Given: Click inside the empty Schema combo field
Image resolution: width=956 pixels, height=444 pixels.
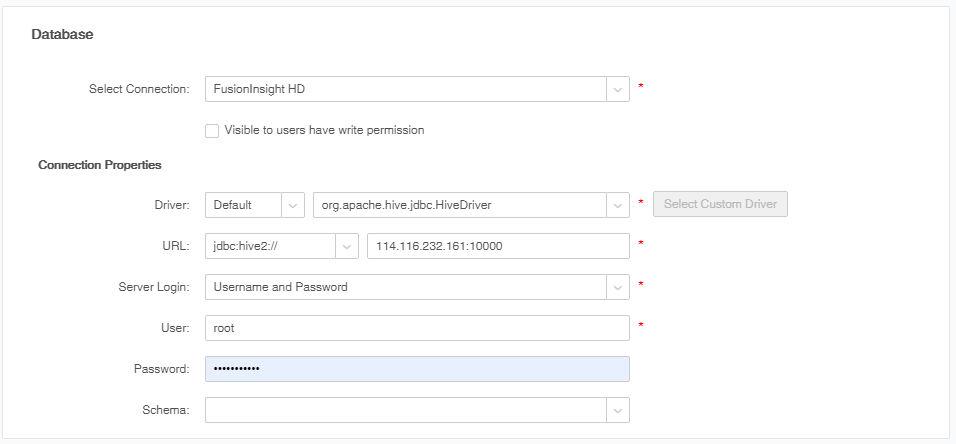Looking at the screenshot, I should click(x=405, y=410).
